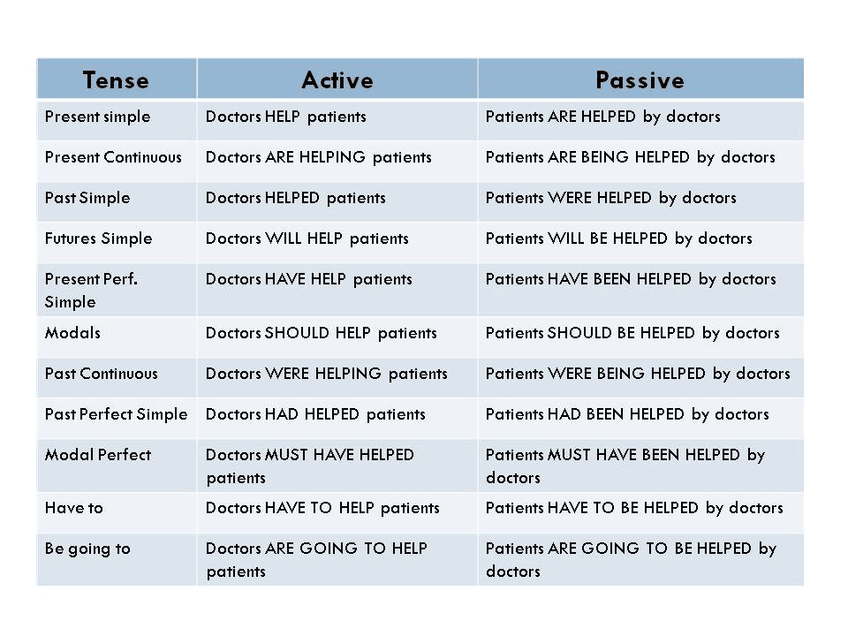Select "Doctors HAD HELPED patients" cell

pyautogui.click(x=316, y=414)
